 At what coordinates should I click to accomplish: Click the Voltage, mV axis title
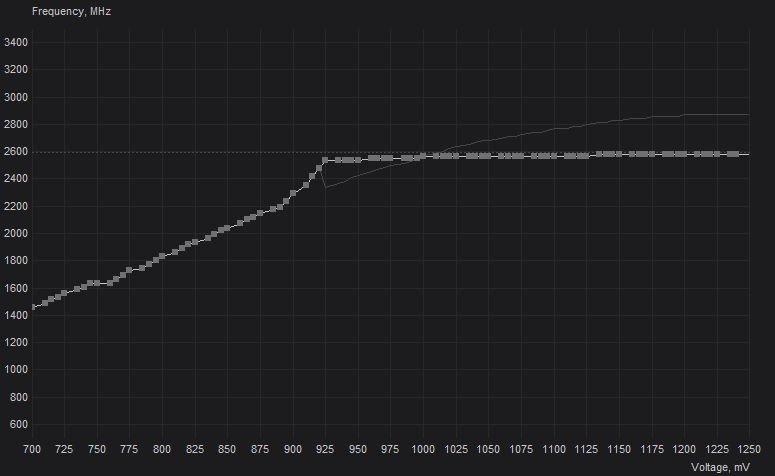[x=720, y=467]
